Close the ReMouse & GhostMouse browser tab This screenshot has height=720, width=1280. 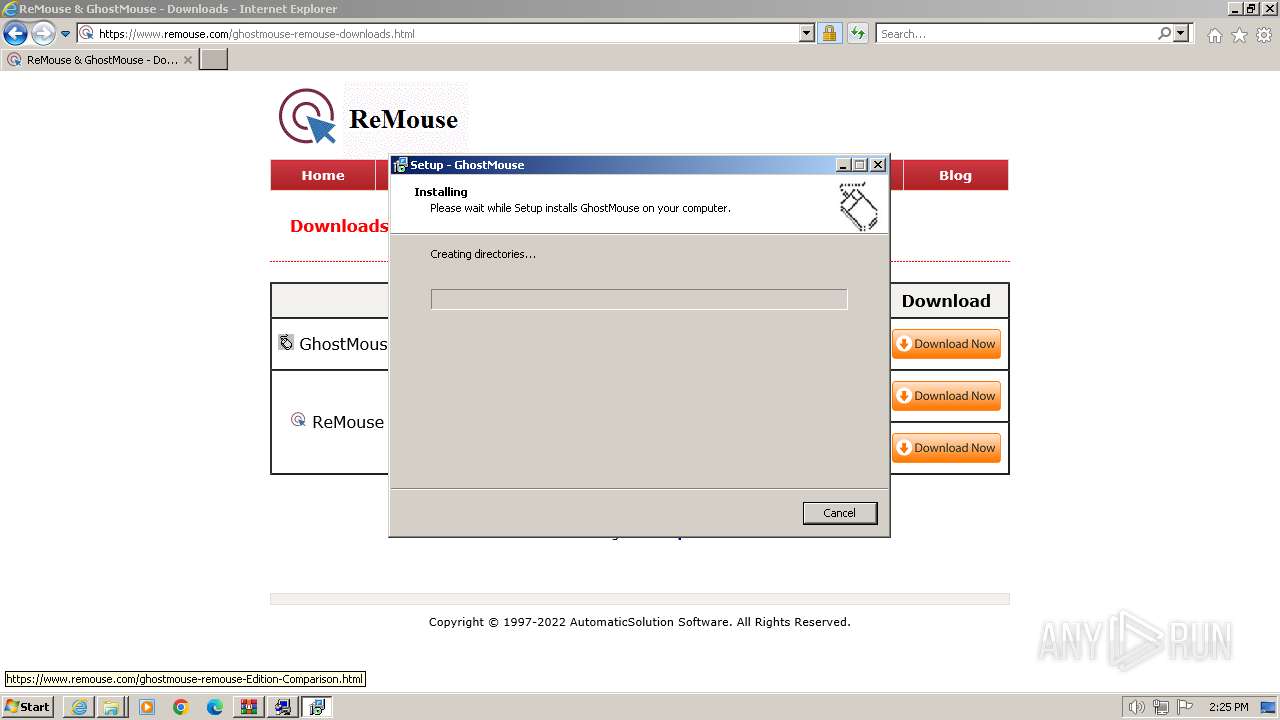[x=188, y=60]
